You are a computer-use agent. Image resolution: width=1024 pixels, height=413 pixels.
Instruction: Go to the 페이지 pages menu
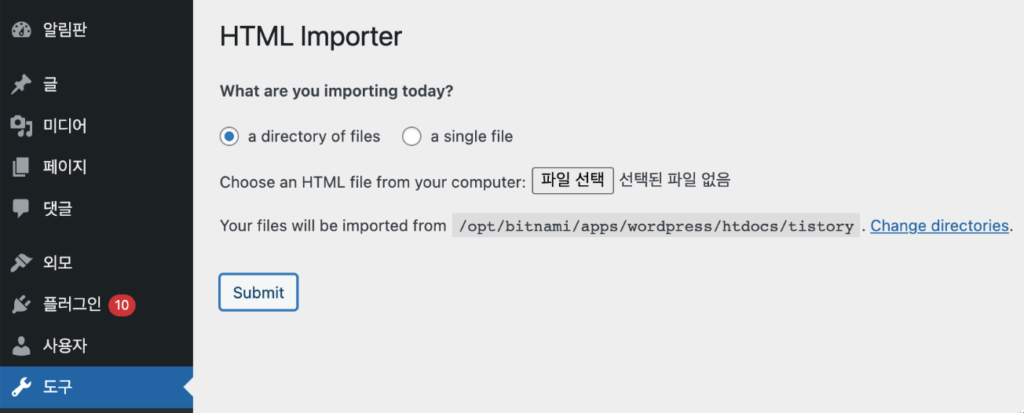[x=65, y=167]
